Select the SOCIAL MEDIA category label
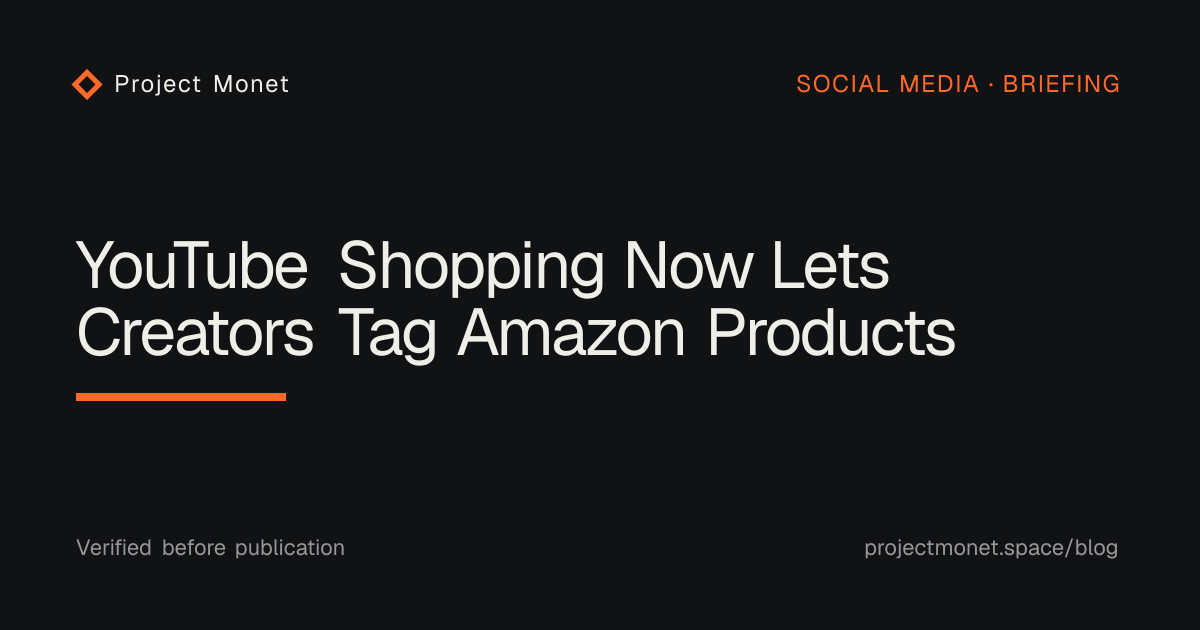This screenshot has width=1200, height=630. (x=888, y=84)
